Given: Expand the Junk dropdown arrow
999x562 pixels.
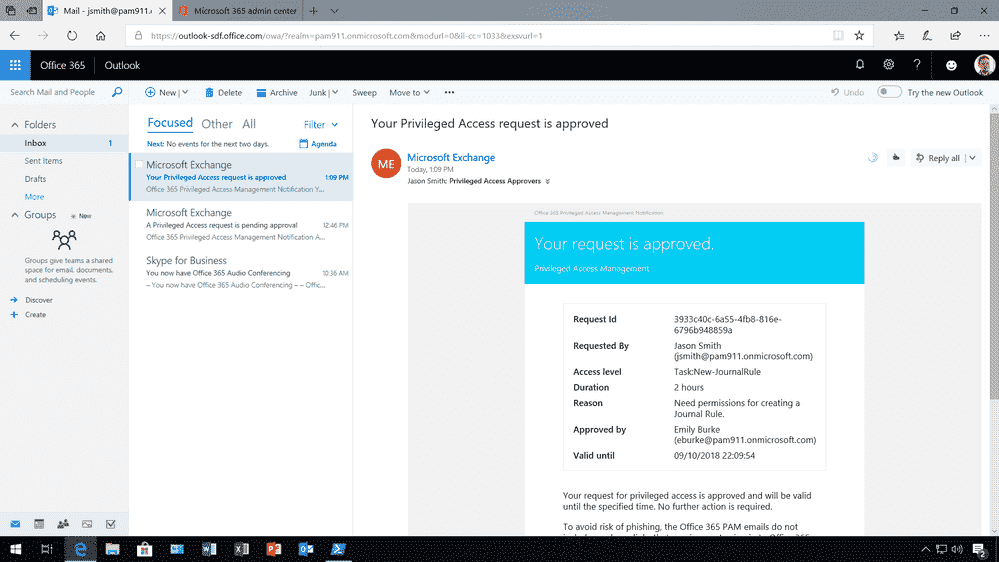Looking at the screenshot, I should [x=335, y=92].
